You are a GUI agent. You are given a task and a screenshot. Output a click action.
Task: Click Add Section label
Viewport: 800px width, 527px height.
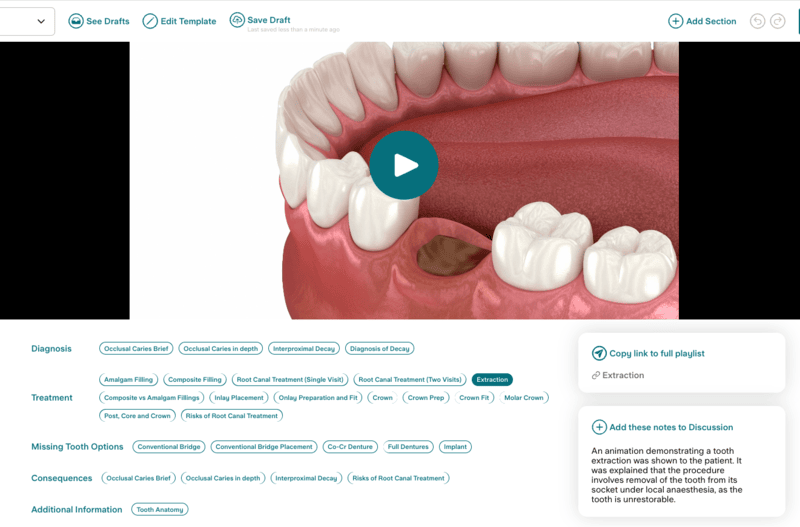[711, 21]
